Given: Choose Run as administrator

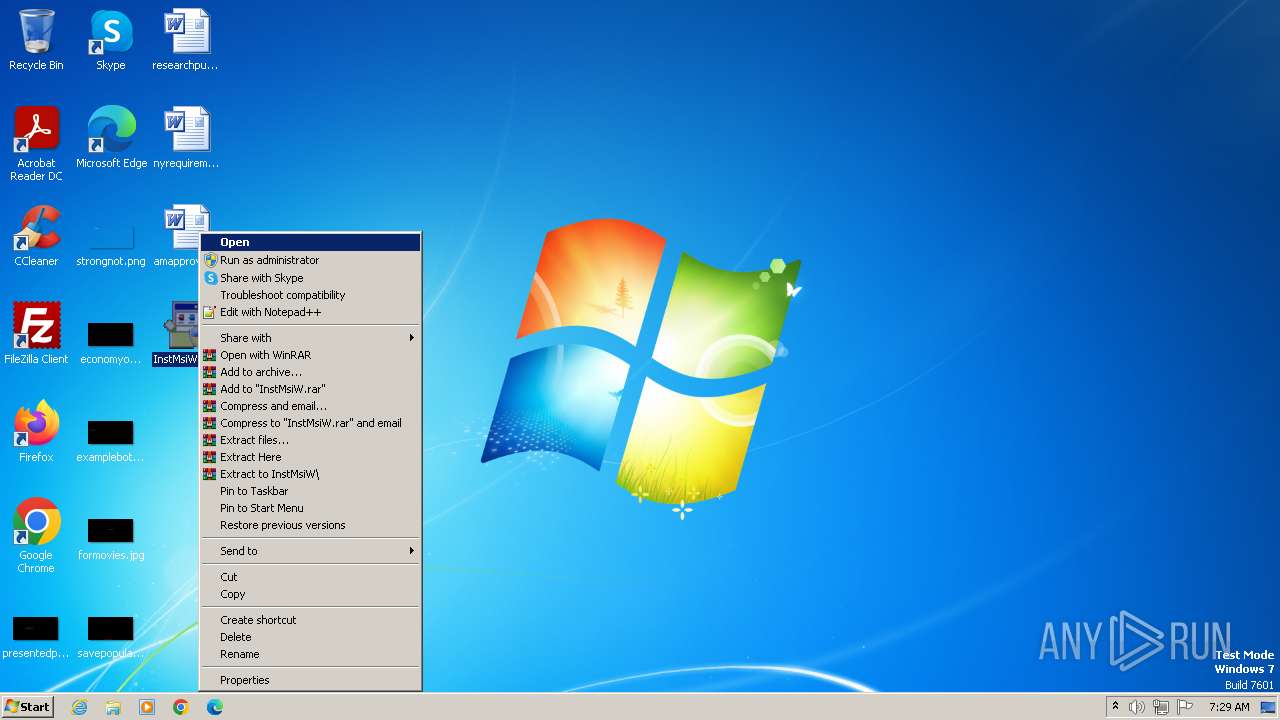Looking at the screenshot, I should 310,260.
